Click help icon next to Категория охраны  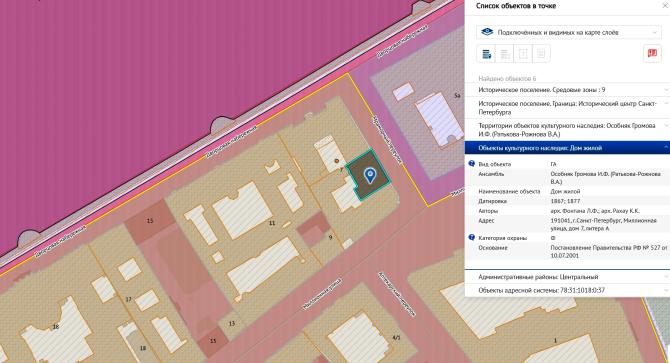(472, 237)
